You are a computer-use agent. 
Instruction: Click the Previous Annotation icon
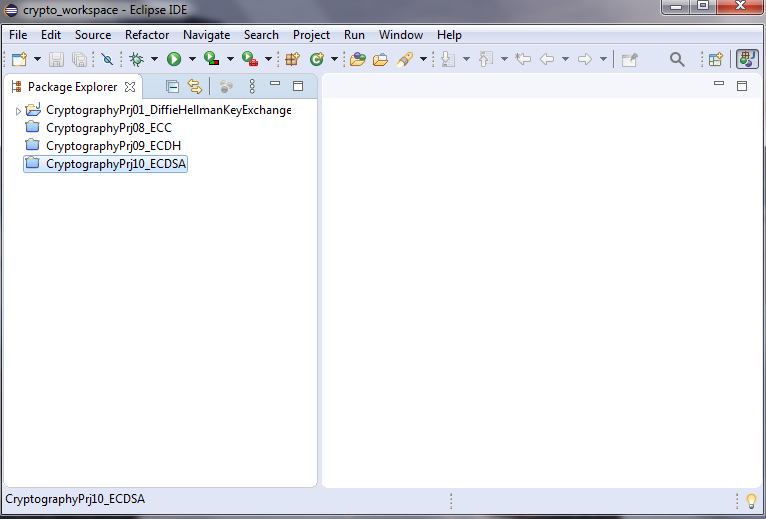click(x=486, y=59)
